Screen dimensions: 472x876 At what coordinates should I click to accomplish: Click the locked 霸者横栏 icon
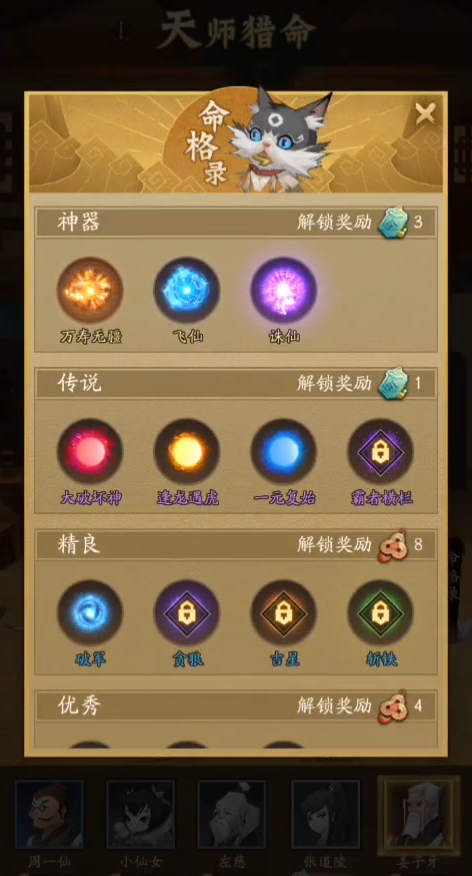click(380, 451)
